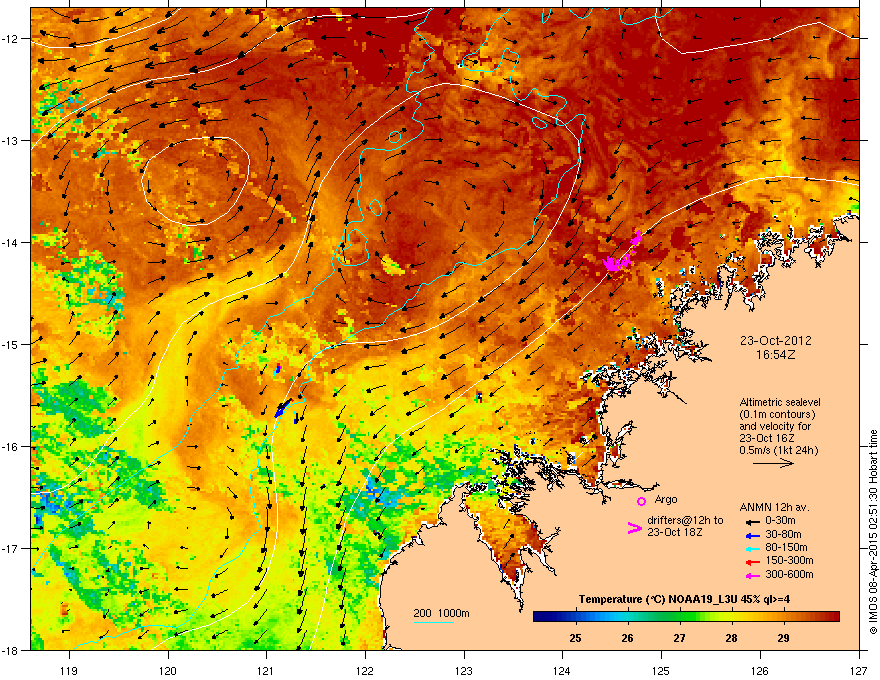Click the latitude axis label -17
This screenshot has width=880, height=680.
[10, 548]
